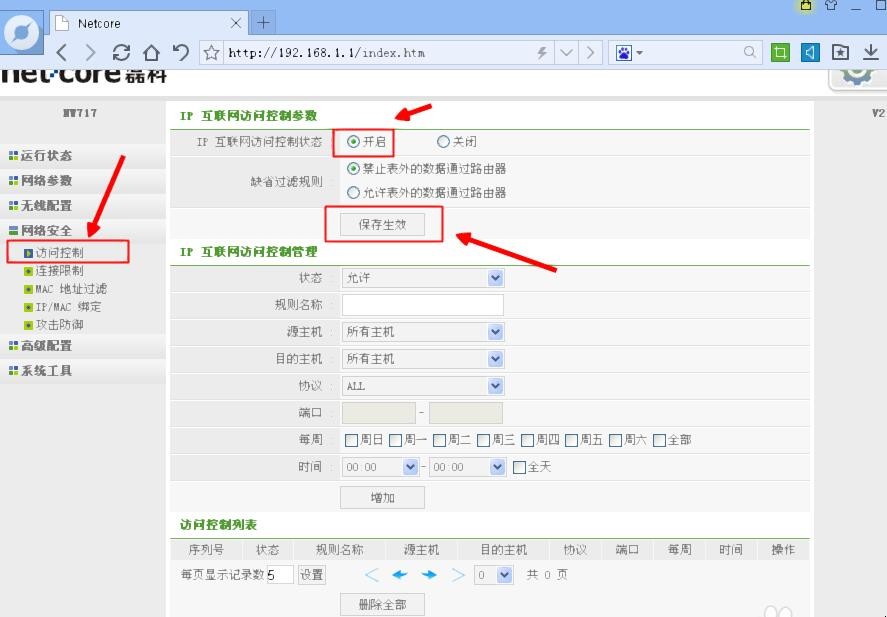Click the 规则名称 input field
The image size is (887, 617).
420,303
